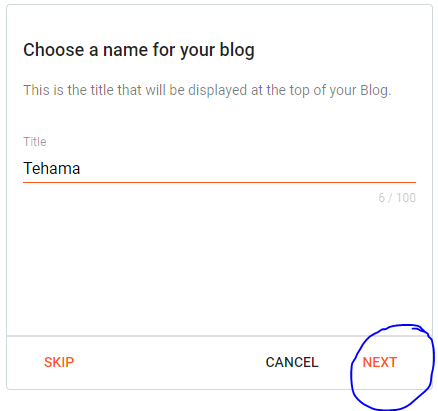This screenshot has height=411, width=438.
Task: Click the NEXT button
Action: pos(379,362)
